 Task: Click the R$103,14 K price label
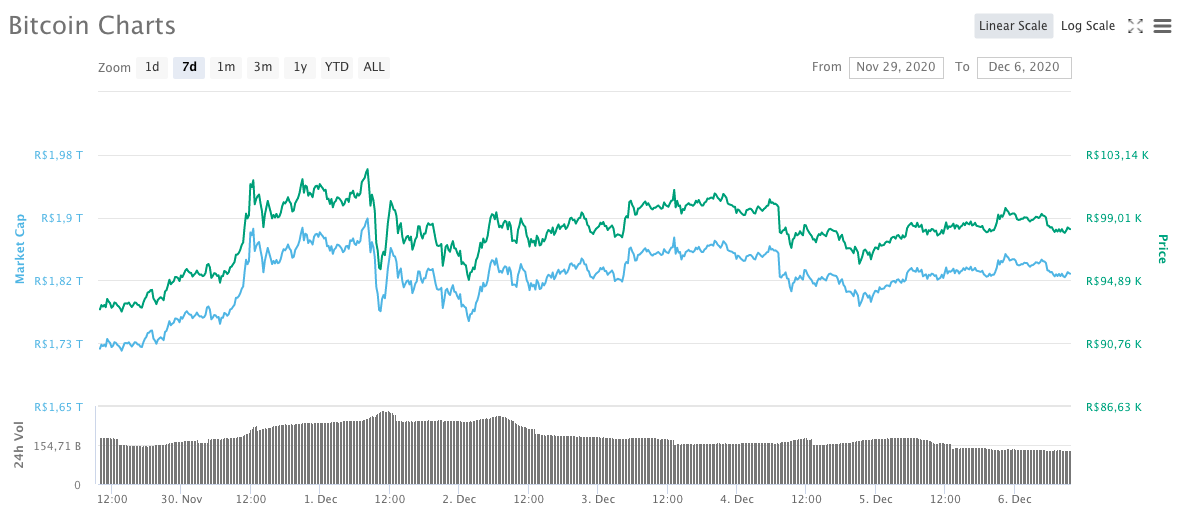1118,156
